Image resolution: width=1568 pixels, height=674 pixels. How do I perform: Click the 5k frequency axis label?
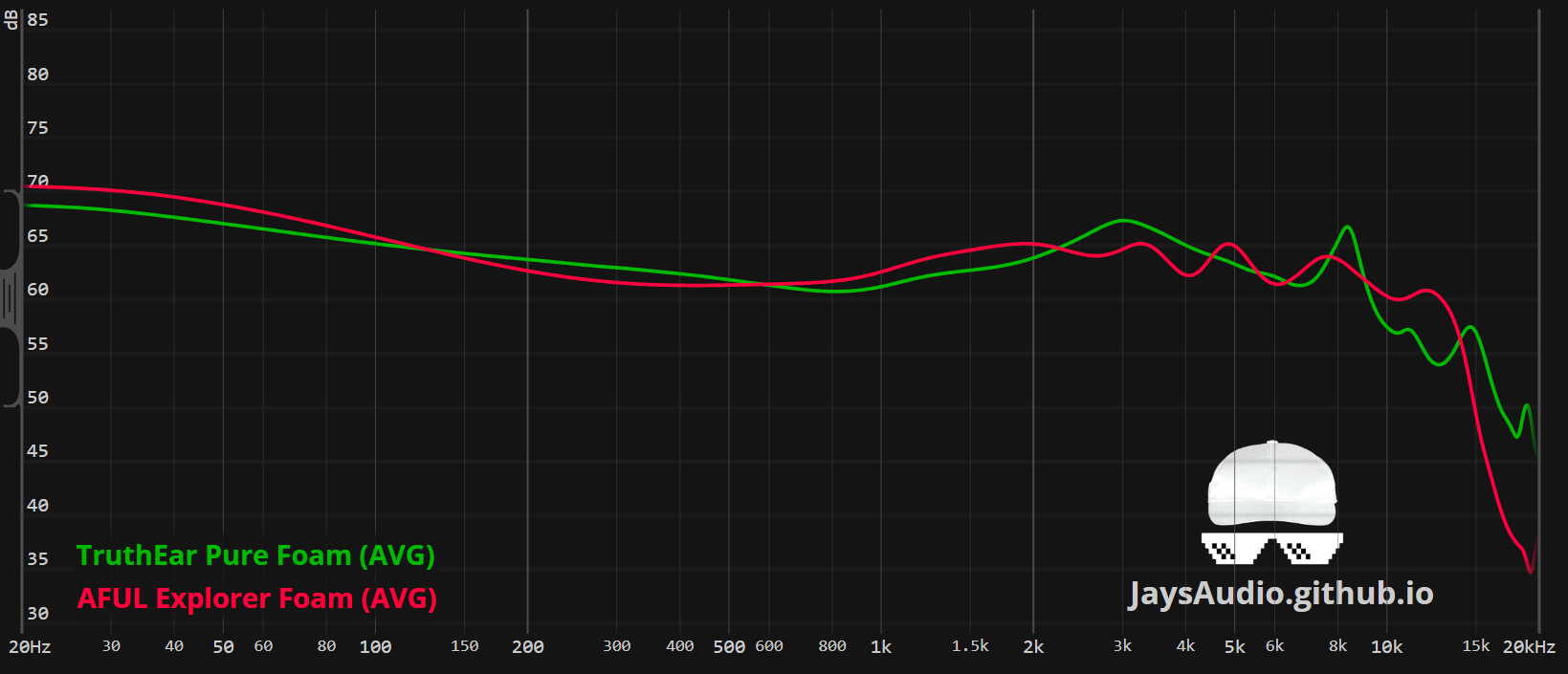tap(1235, 647)
